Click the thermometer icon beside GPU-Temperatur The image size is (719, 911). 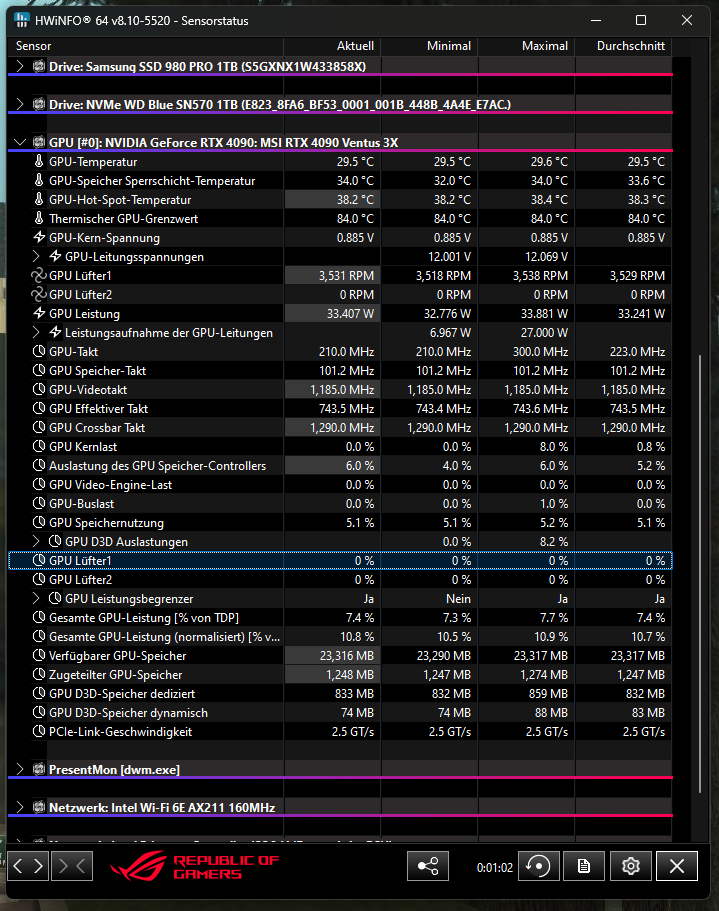(39, 162)
